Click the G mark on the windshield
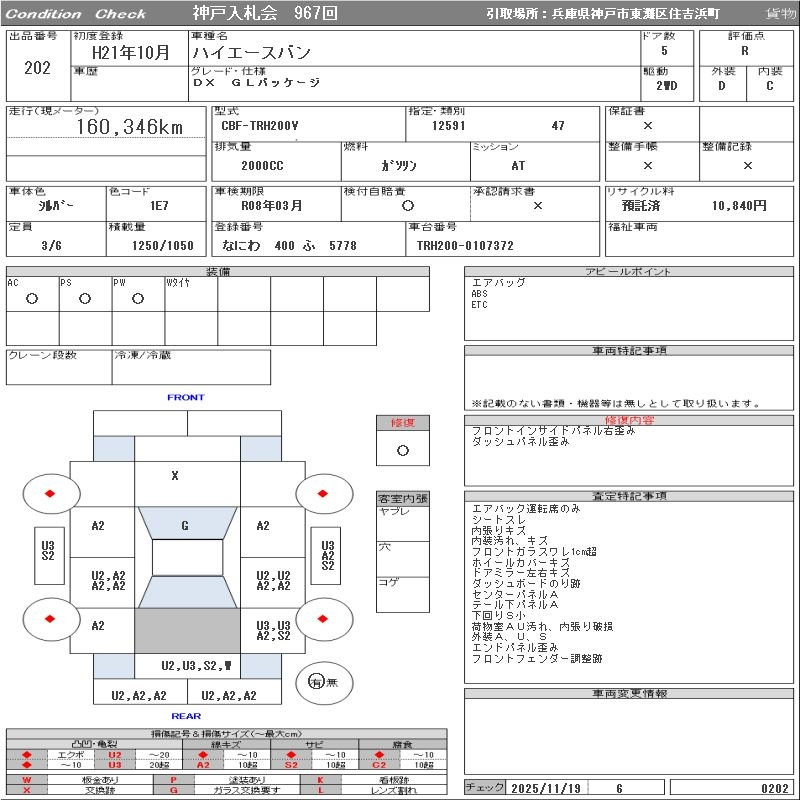 [x=185, y=526]
